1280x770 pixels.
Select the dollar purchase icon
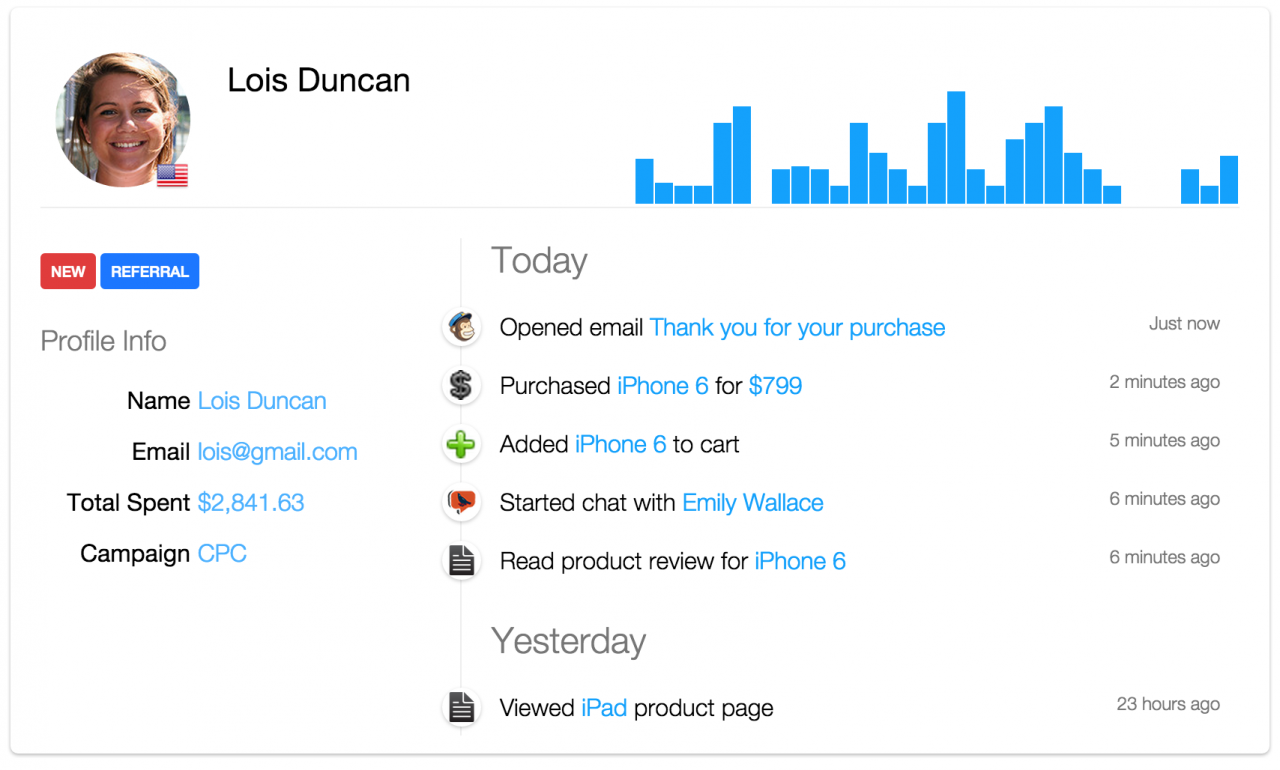[461, 385]
